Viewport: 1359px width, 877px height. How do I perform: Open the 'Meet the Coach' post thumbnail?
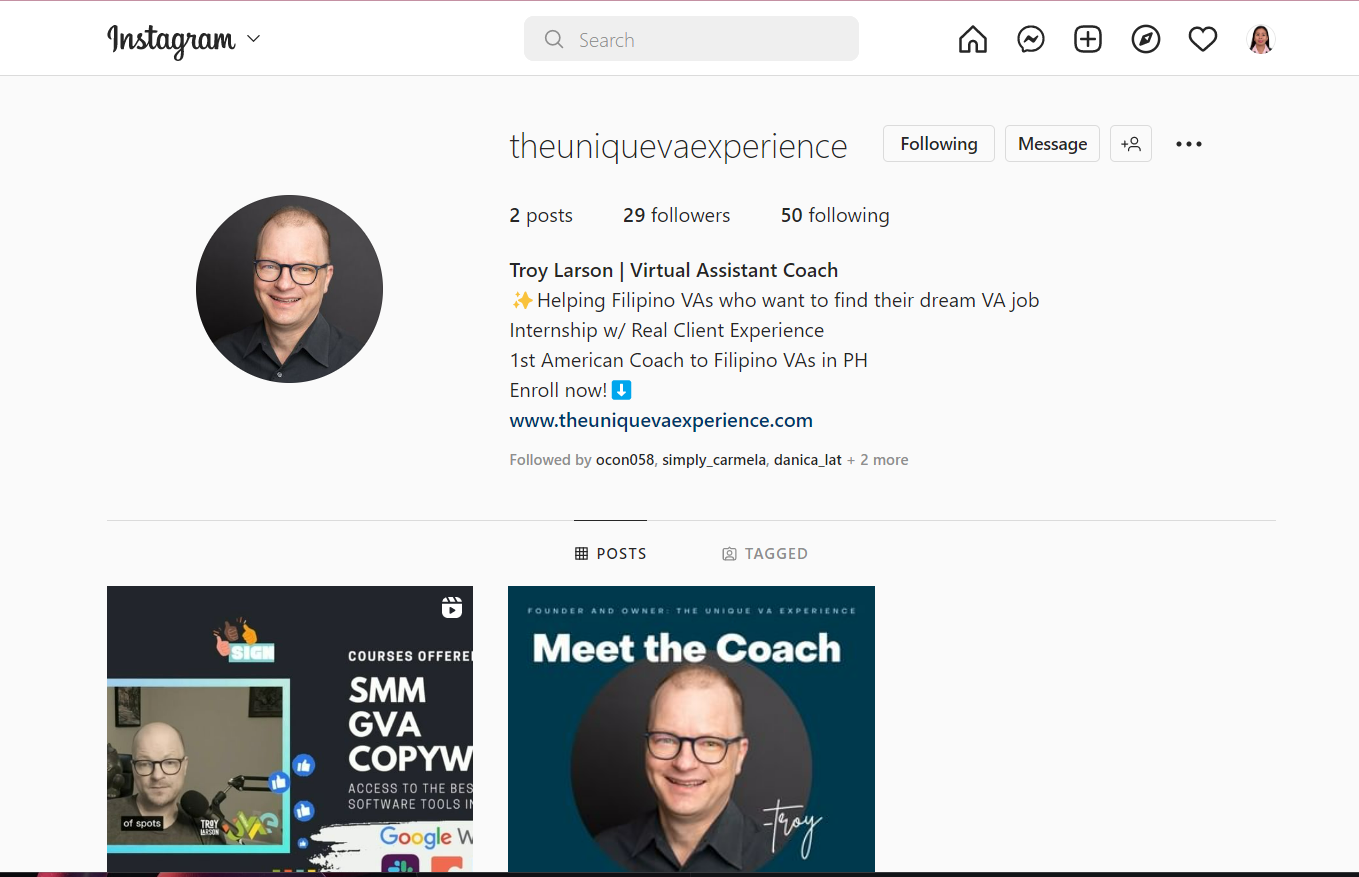[691, 729]
